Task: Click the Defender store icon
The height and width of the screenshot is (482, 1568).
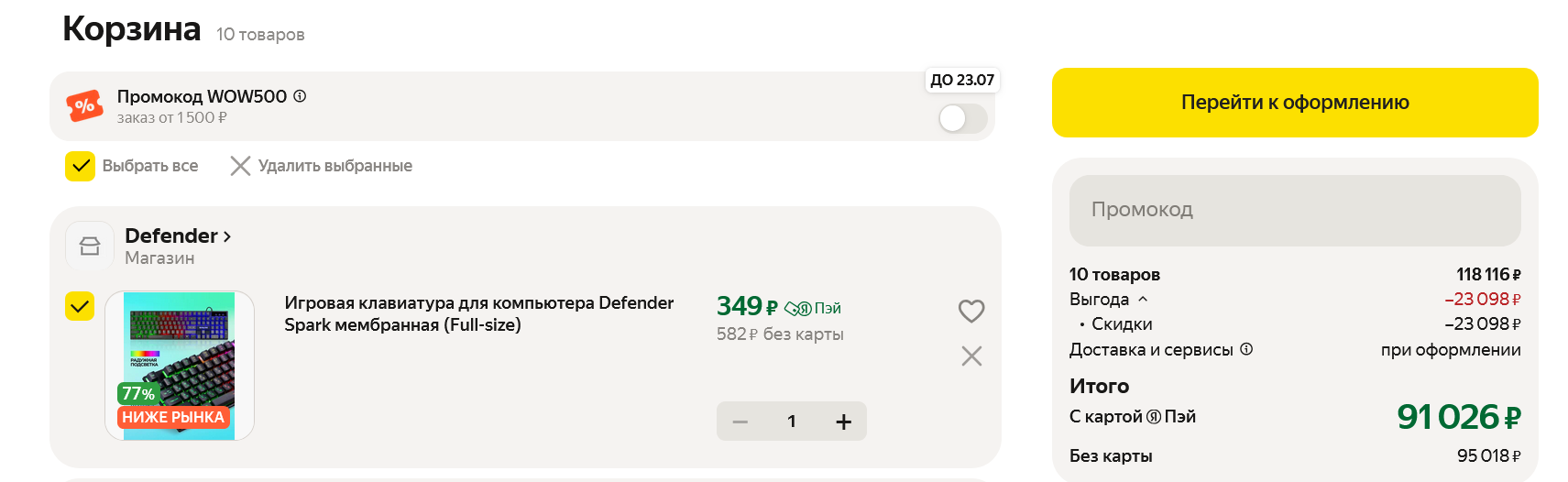Action: 90,246
